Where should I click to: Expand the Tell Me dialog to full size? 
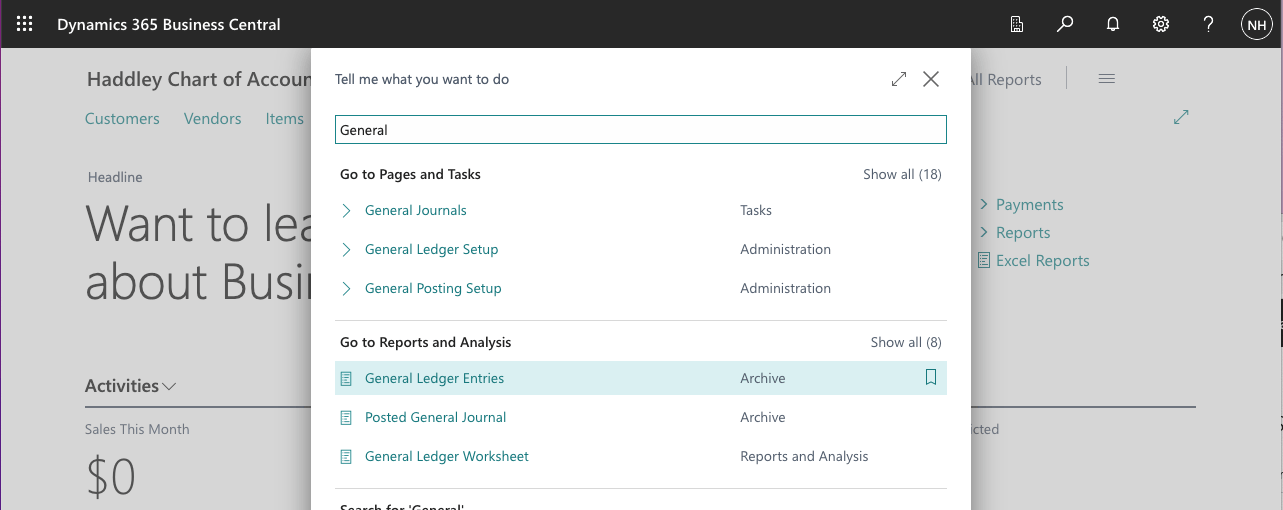click(899, 79)
